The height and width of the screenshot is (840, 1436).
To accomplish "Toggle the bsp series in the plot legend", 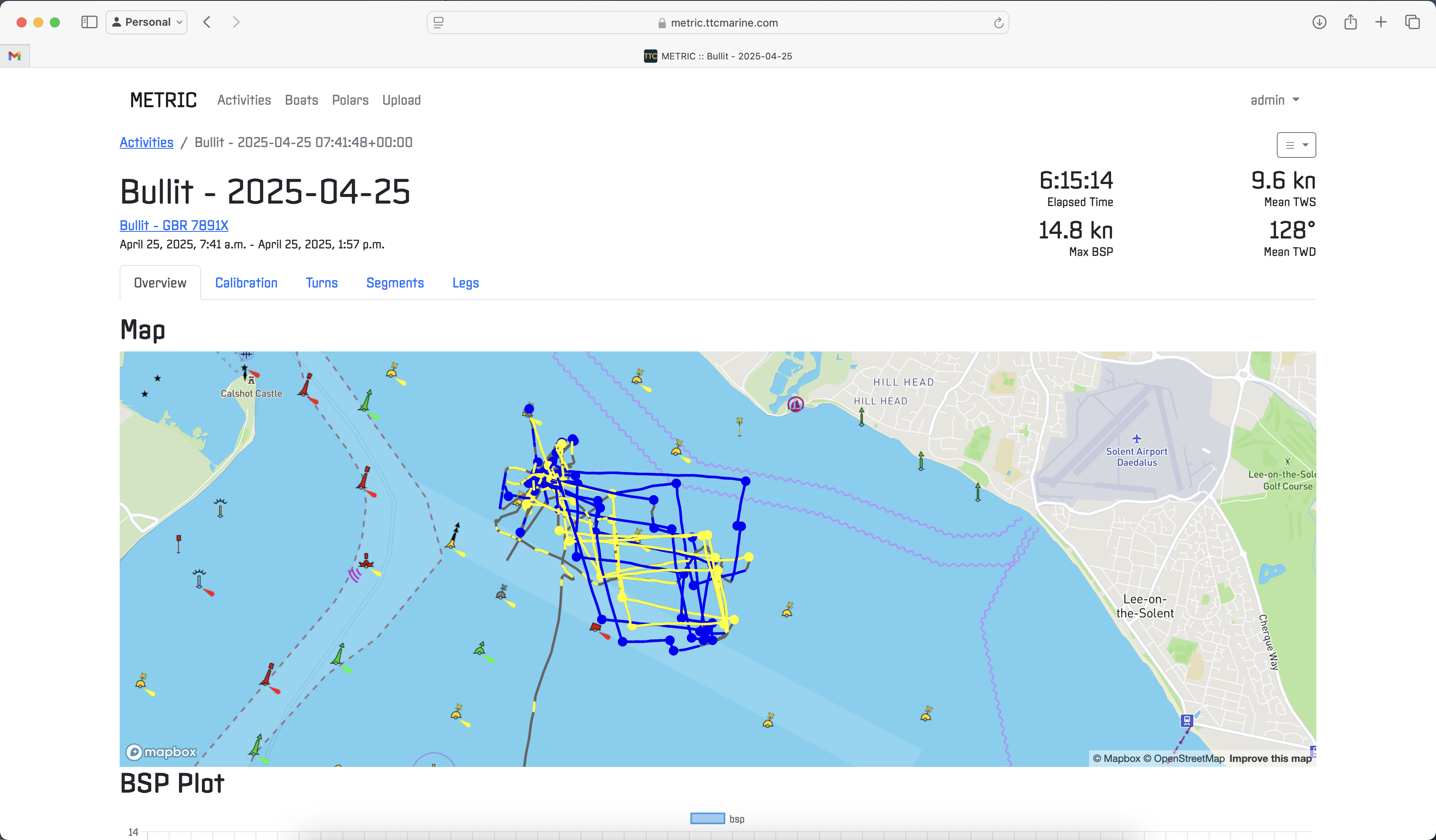I will 736,818.
